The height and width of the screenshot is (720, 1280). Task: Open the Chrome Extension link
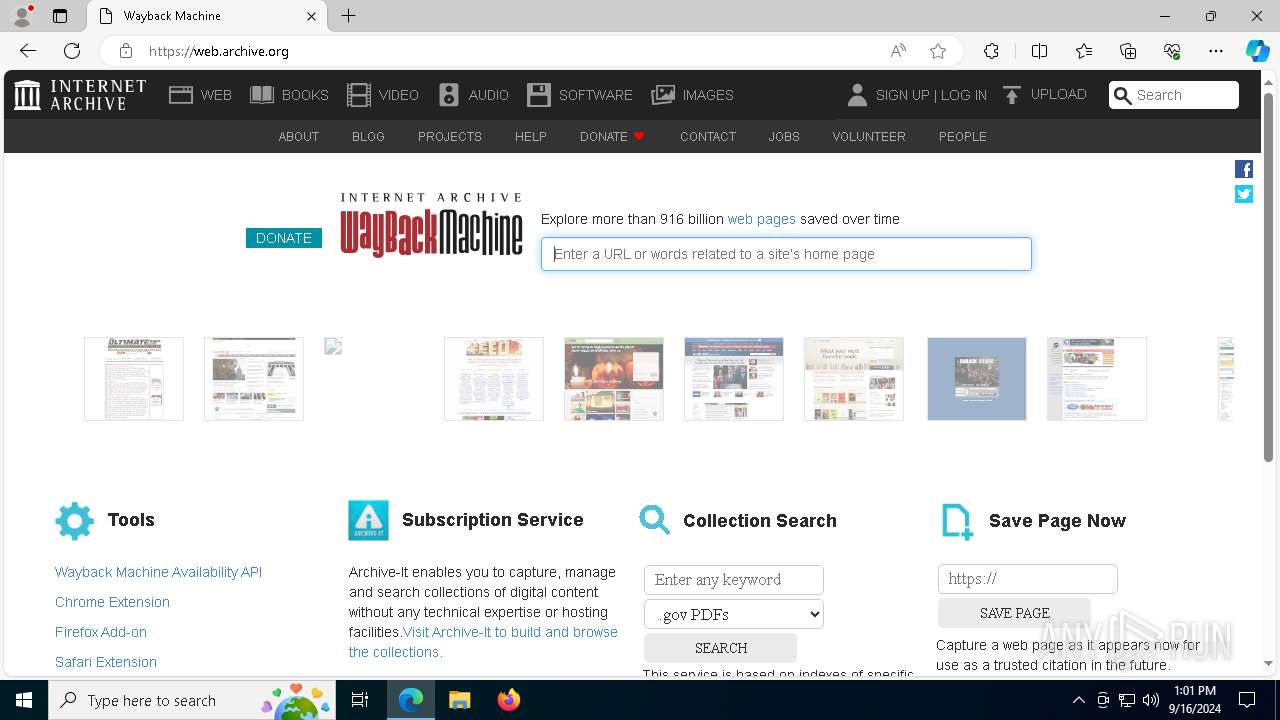[112, 602]
